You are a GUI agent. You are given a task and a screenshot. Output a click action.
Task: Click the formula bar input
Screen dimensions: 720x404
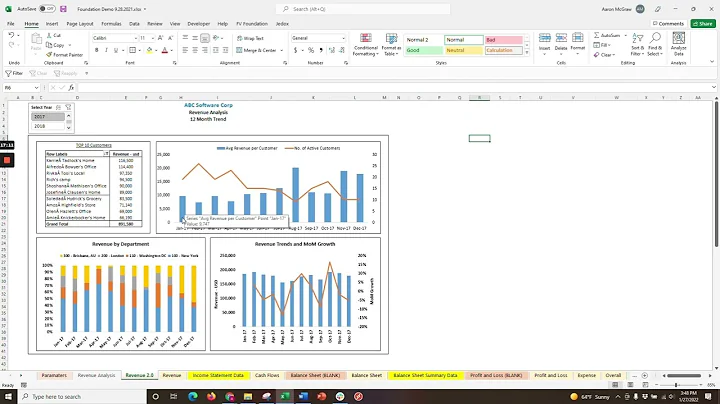(395, 87)
